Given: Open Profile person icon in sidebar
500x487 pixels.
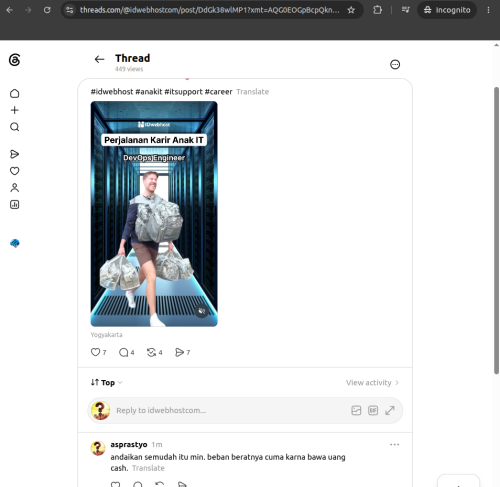Looking at the screenshot, I should click(14, 188).
